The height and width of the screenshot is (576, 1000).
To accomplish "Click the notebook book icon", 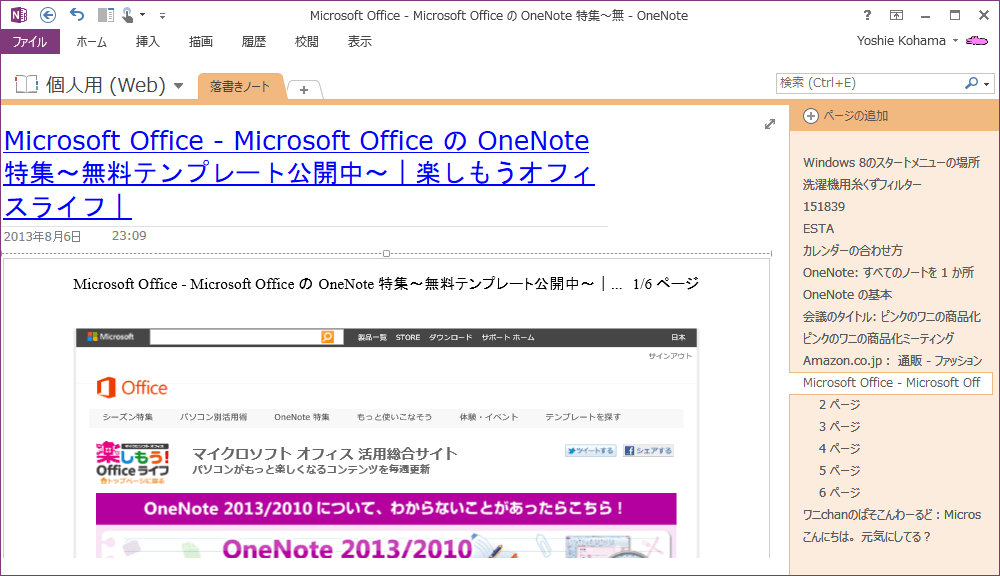I will point(26,84).
